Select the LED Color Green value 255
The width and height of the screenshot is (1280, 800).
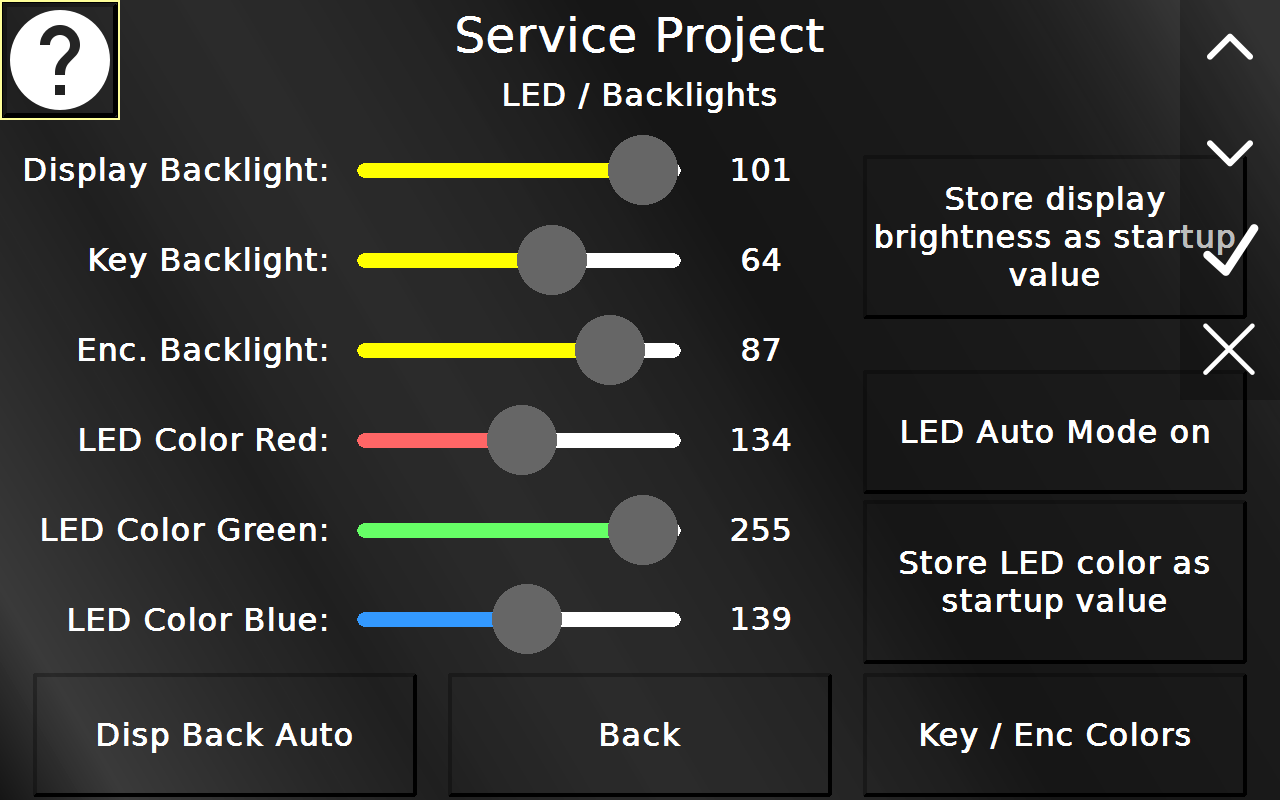coord(760,529)
